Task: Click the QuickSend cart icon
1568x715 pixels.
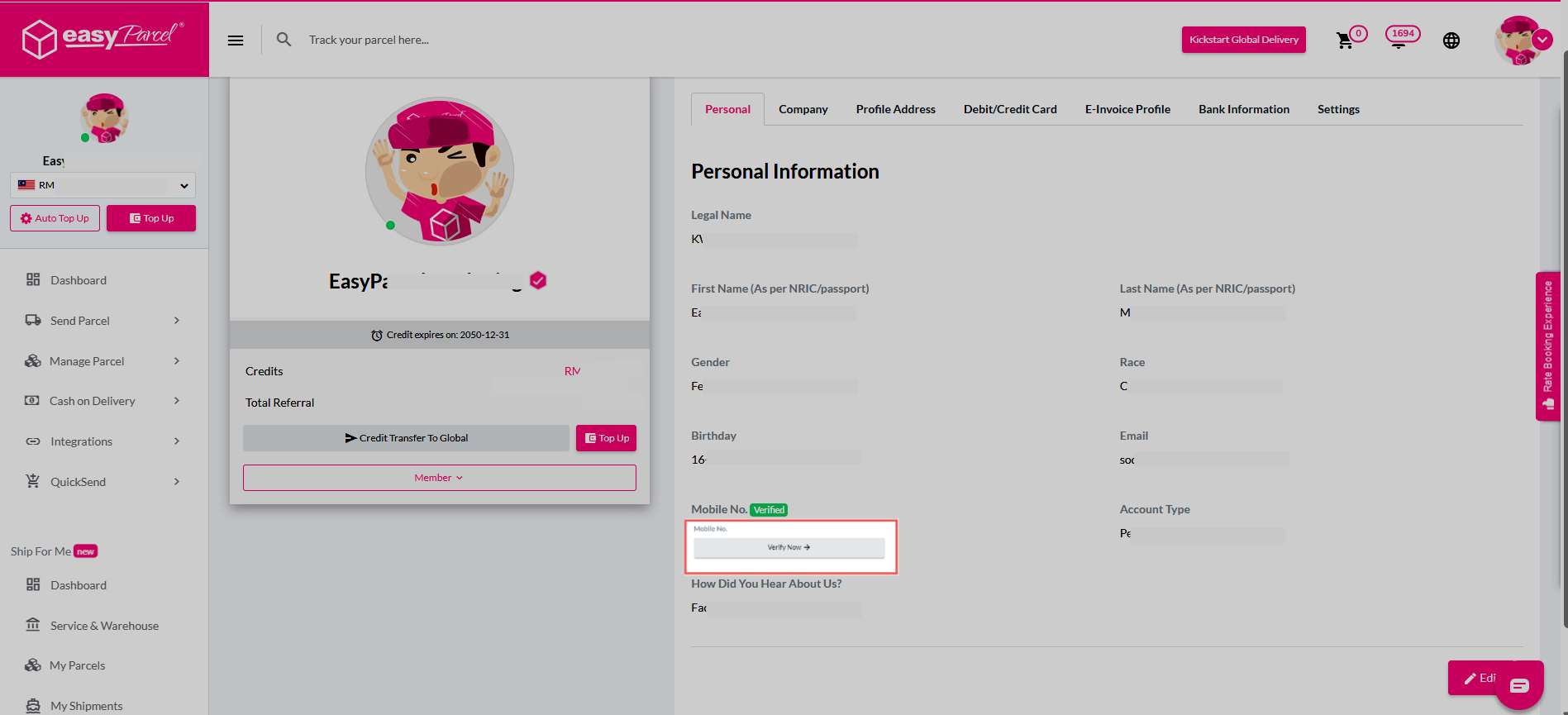Action: tap(33, 481)
